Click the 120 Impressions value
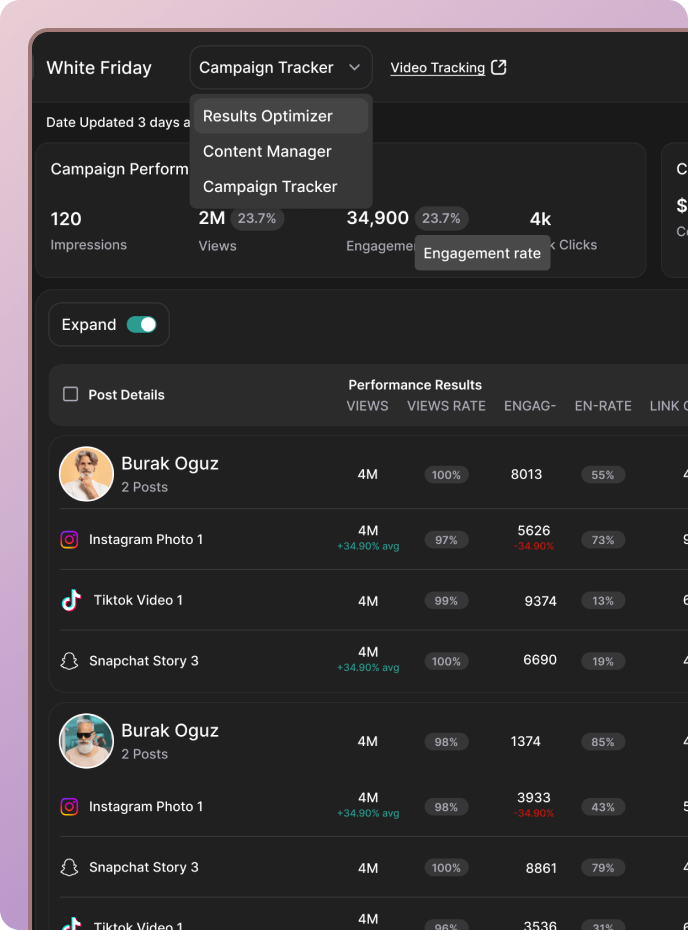 (66, 219)
